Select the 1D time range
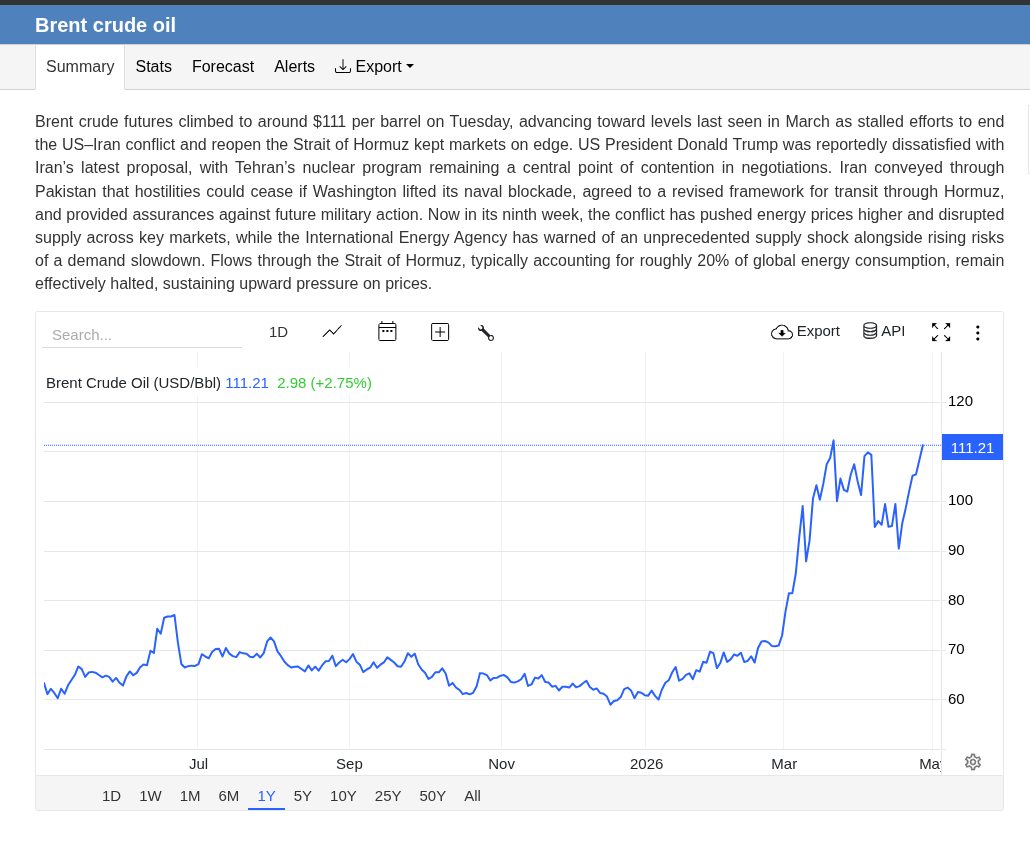The image size is (1030, 841). coord(111,796)
